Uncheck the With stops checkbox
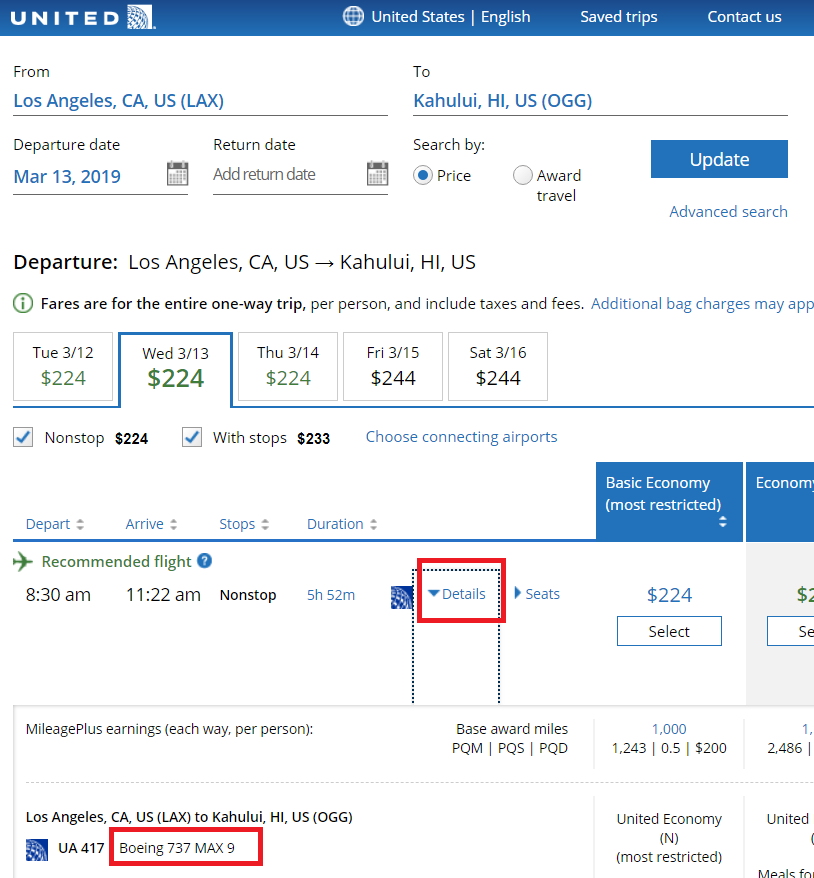The image size is (814, 878). pyautogui.click(x=192, y=437)
